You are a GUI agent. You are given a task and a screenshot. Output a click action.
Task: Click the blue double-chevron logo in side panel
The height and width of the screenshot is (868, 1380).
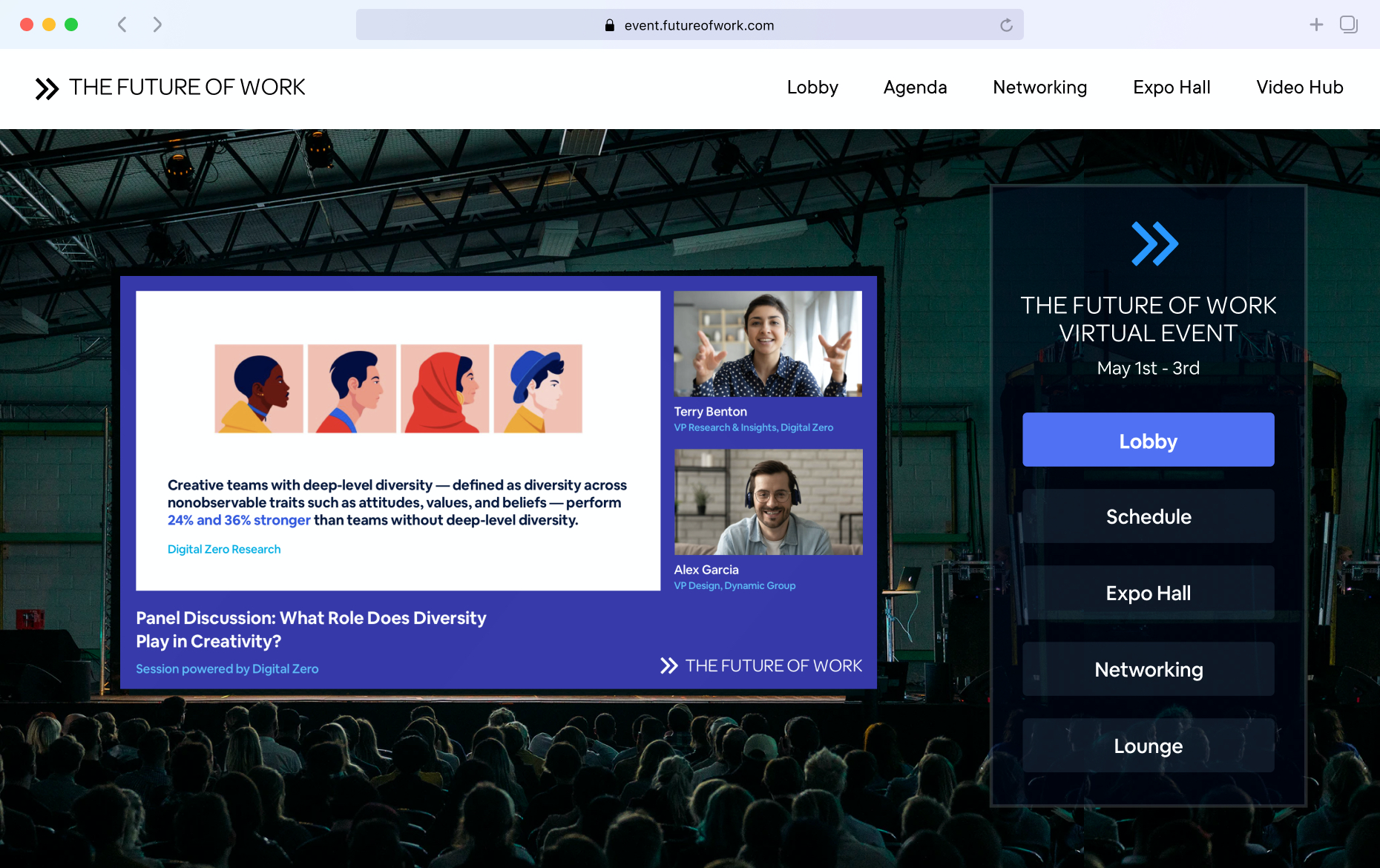coord(1154,243)
